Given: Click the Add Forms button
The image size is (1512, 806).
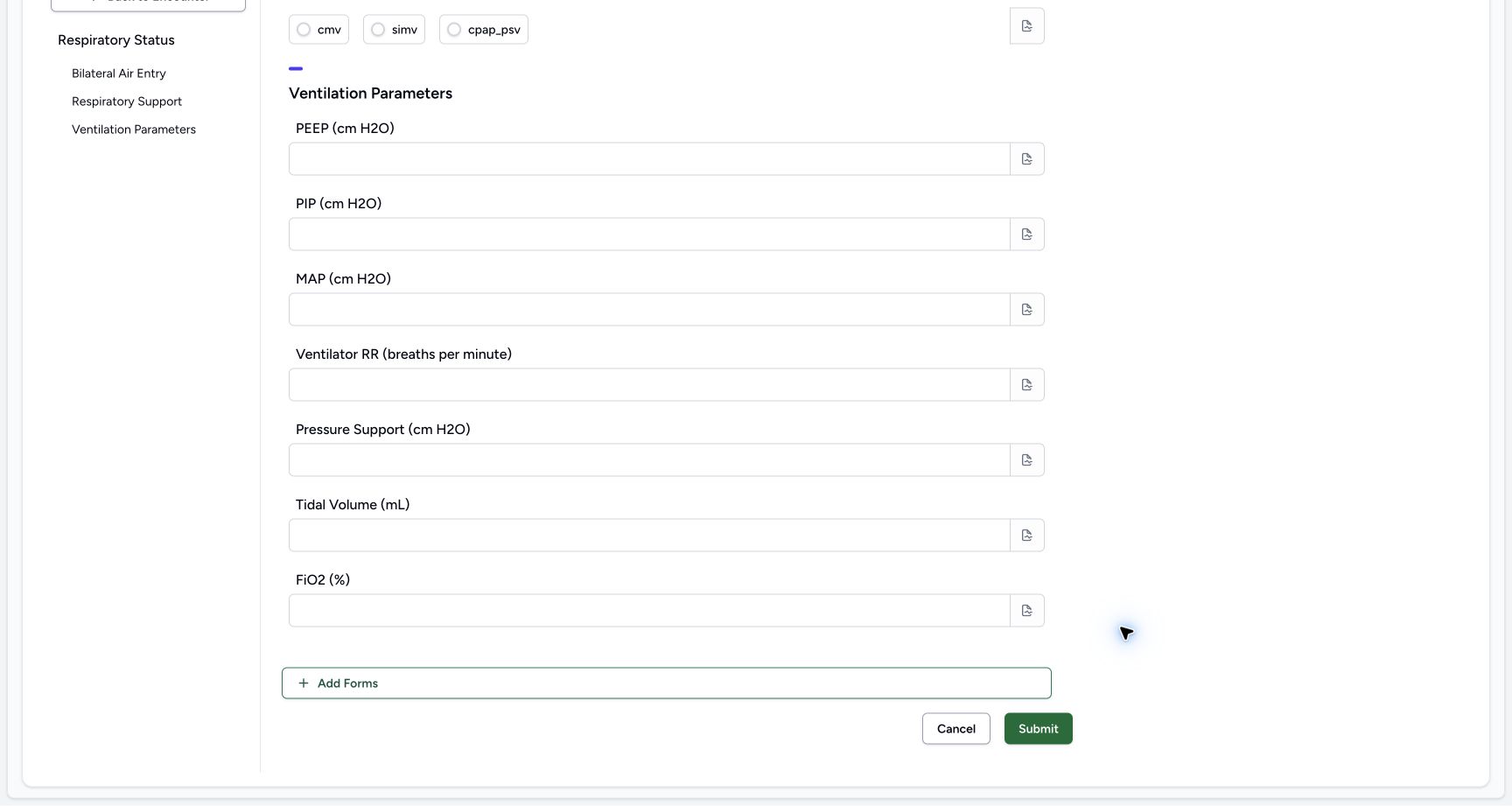Looking at the screenshot, I should coord(667,683).
